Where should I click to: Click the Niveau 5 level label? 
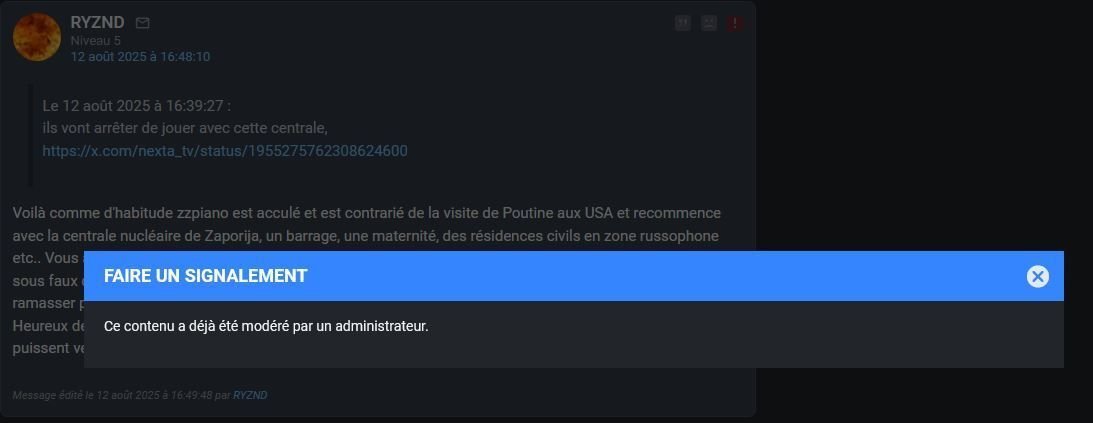coord(95,40)
